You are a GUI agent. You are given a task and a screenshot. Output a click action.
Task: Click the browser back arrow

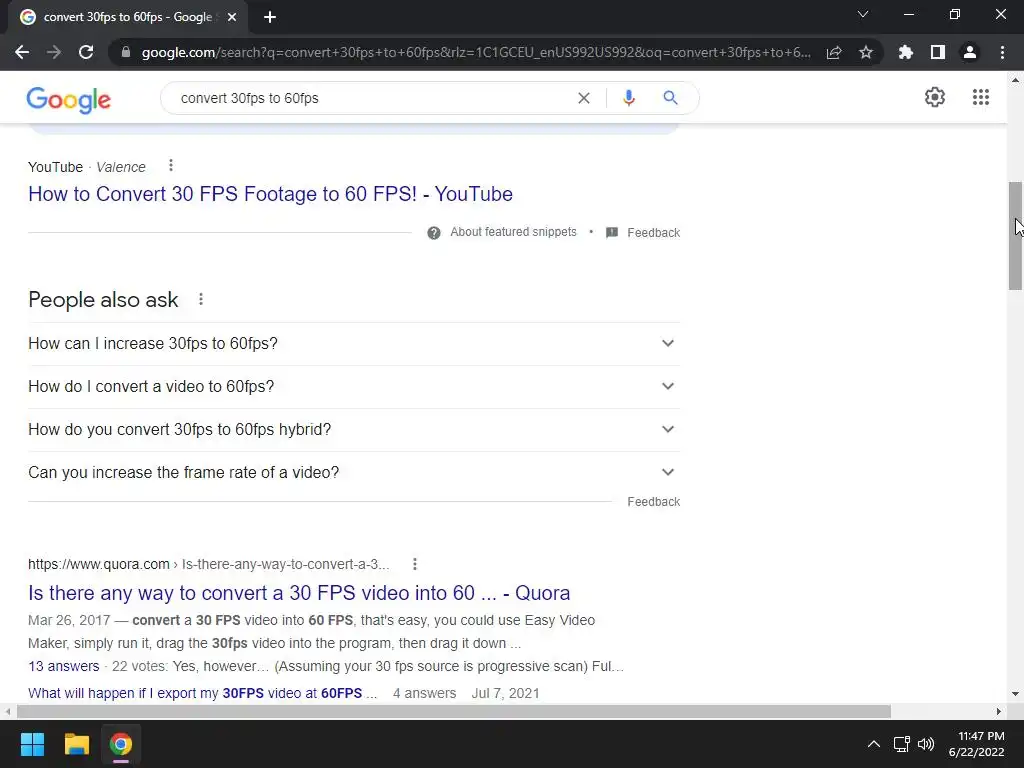22,52
